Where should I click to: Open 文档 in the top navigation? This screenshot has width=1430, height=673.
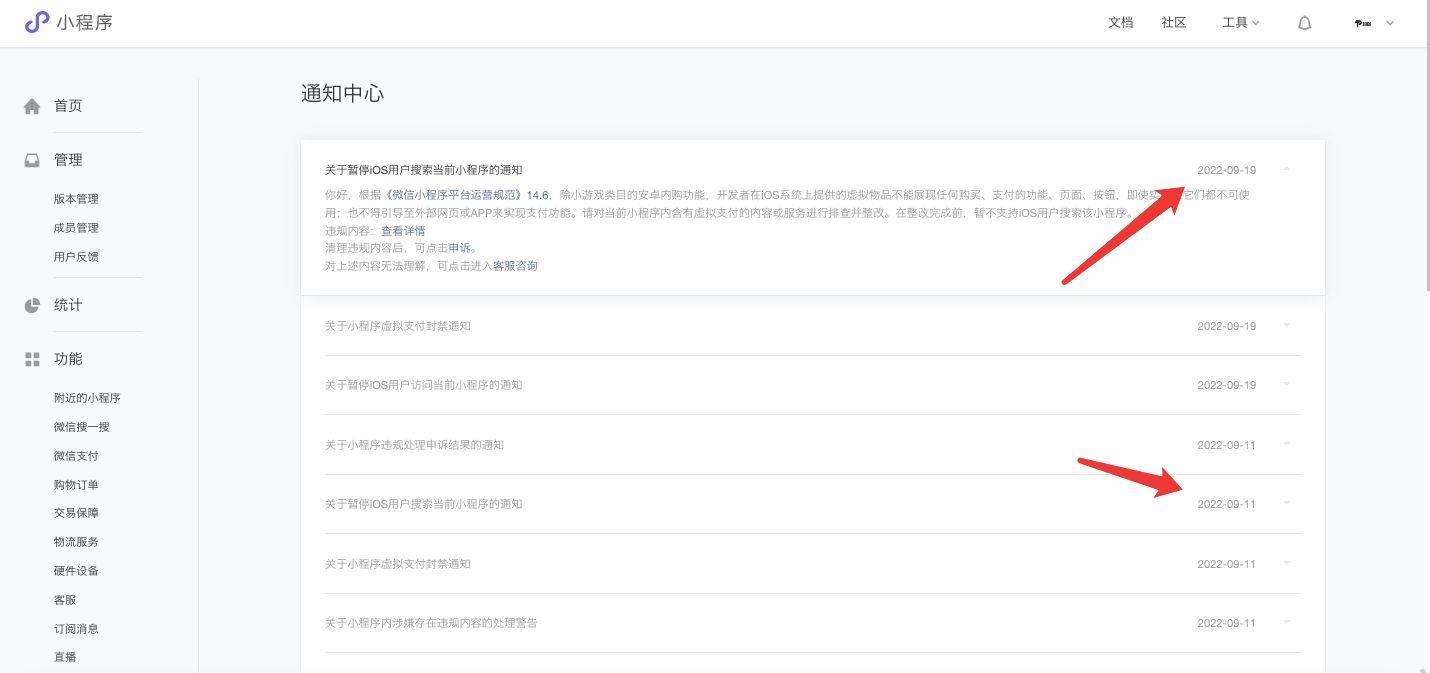(x=1121, y=23)
